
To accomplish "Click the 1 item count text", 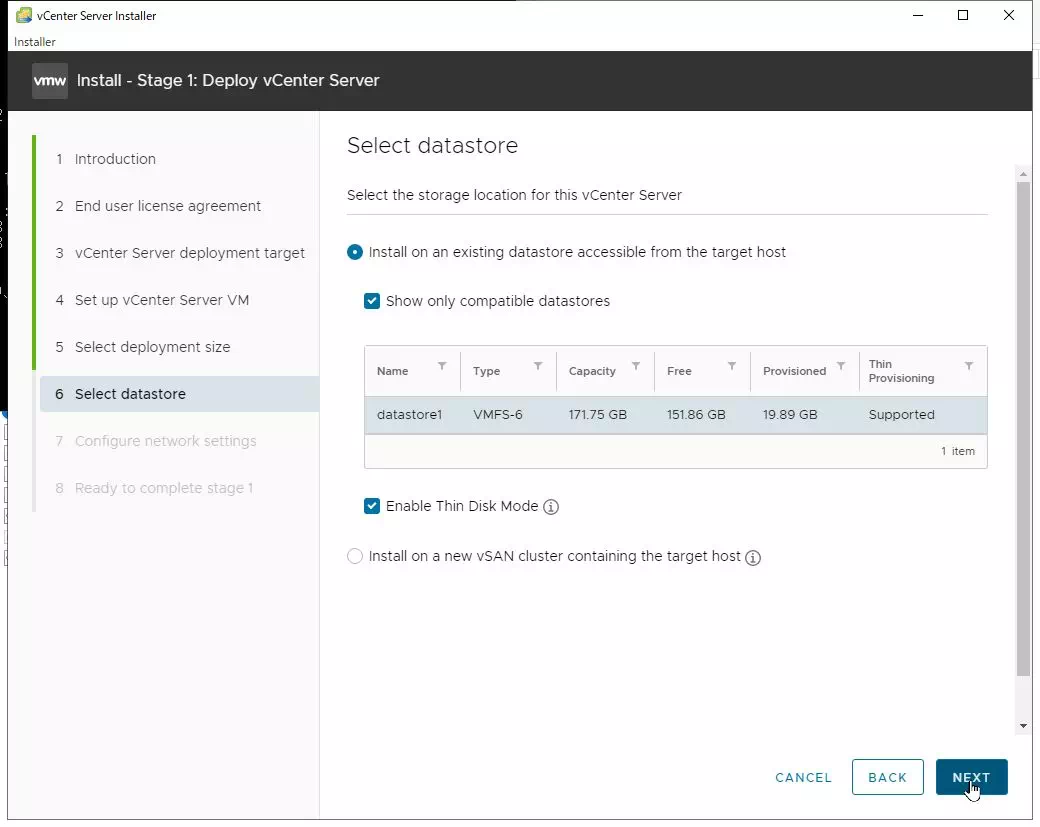I will coord(958,451).
